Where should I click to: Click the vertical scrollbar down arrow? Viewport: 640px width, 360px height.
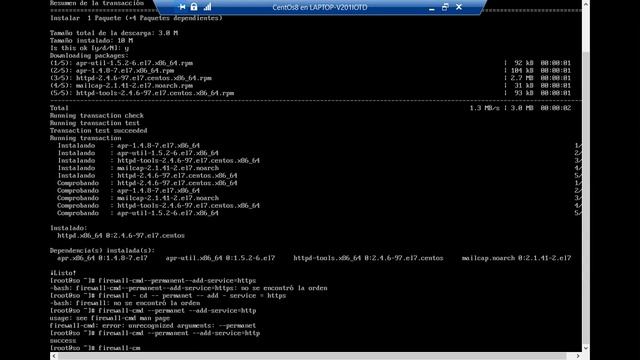click(586, 348)
